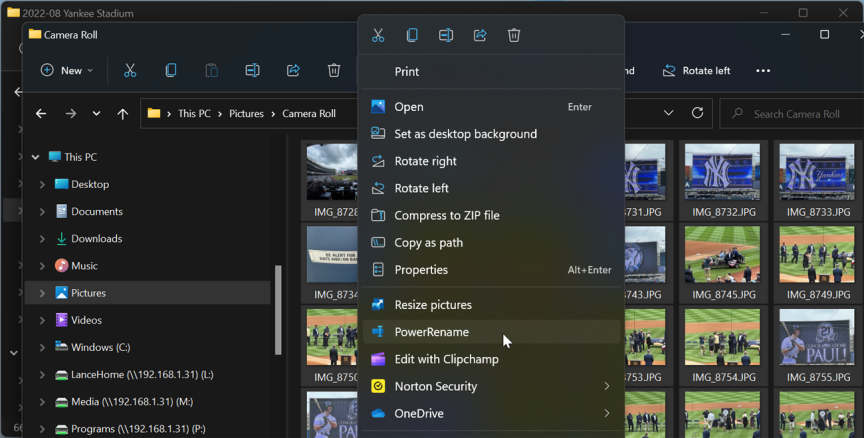Choose Set as desktop background
The image size is (864, 438).
click(x=465, y=134)
